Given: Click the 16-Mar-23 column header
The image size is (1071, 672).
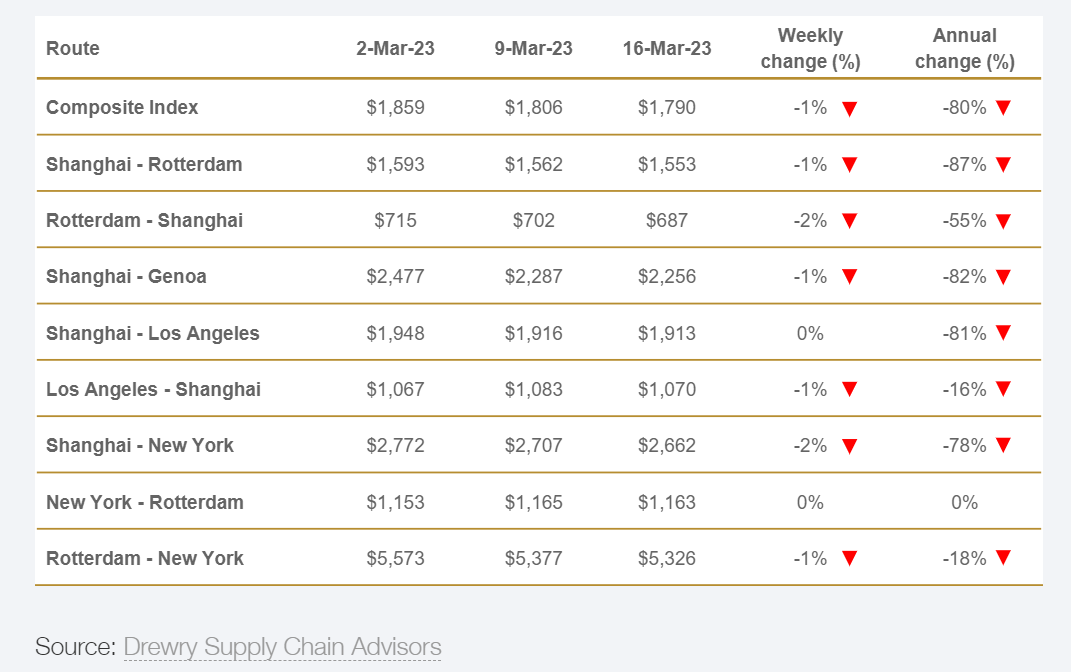Looking at the screenshot, I should (x=667, y=49).
